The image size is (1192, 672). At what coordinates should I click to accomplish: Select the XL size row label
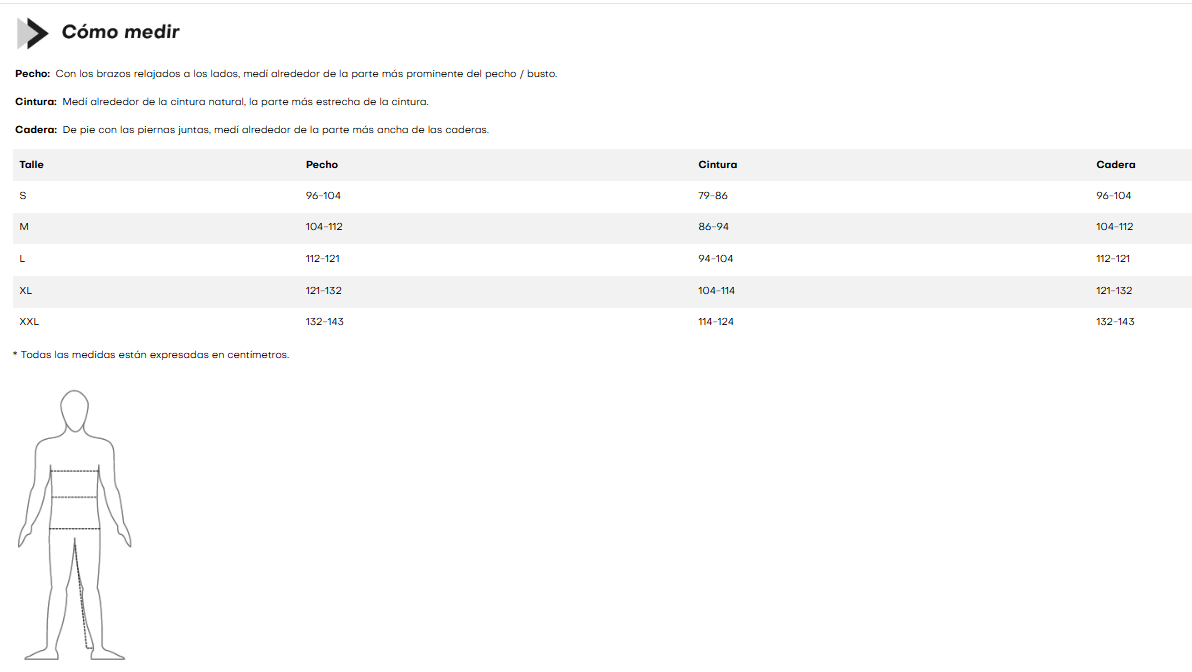pos(26,290)
